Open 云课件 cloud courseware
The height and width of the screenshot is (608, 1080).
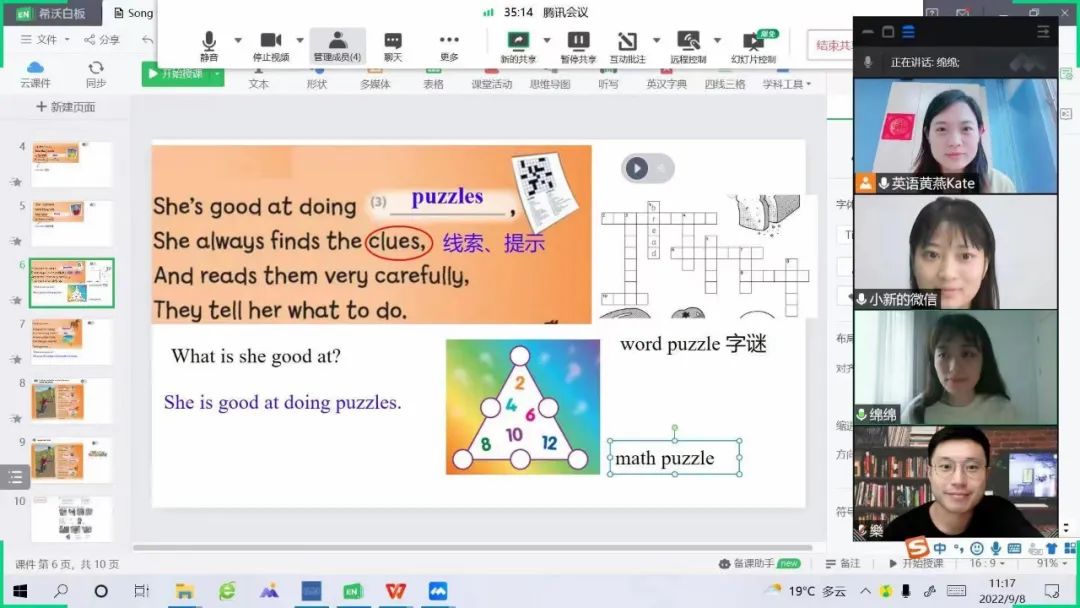(x=35, y=74)
